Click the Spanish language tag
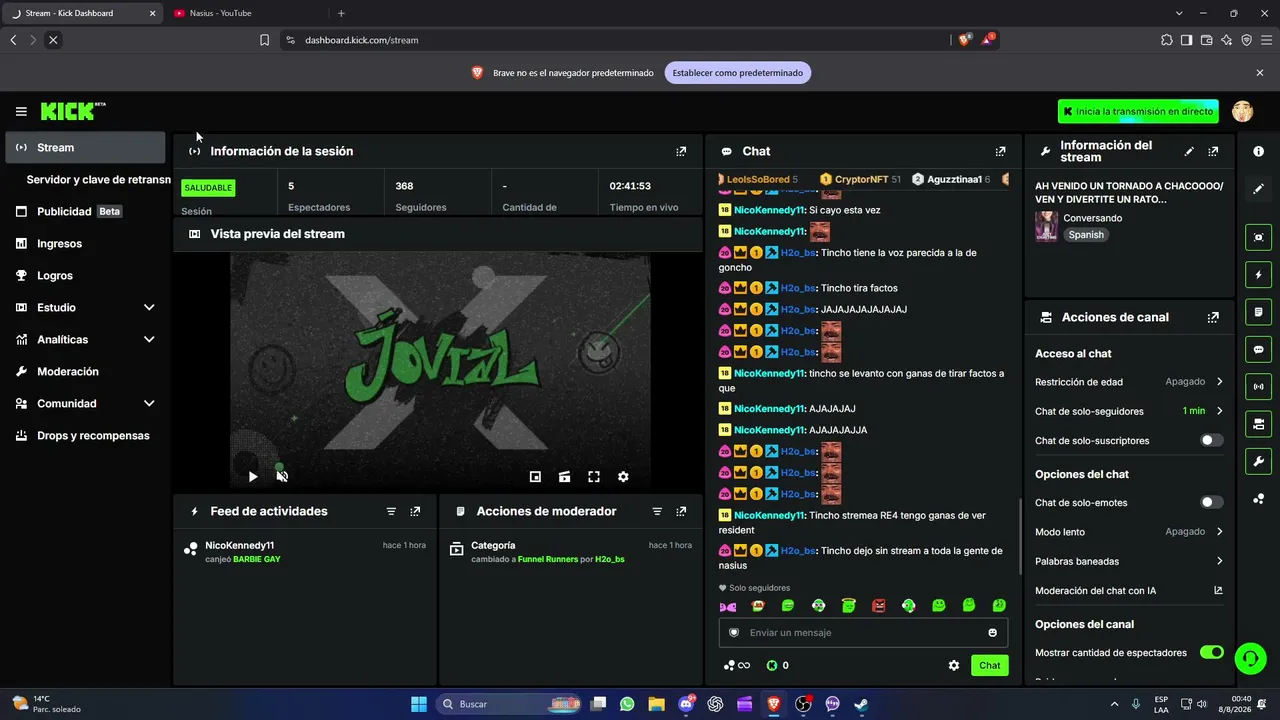 (x=1086, y=235)
